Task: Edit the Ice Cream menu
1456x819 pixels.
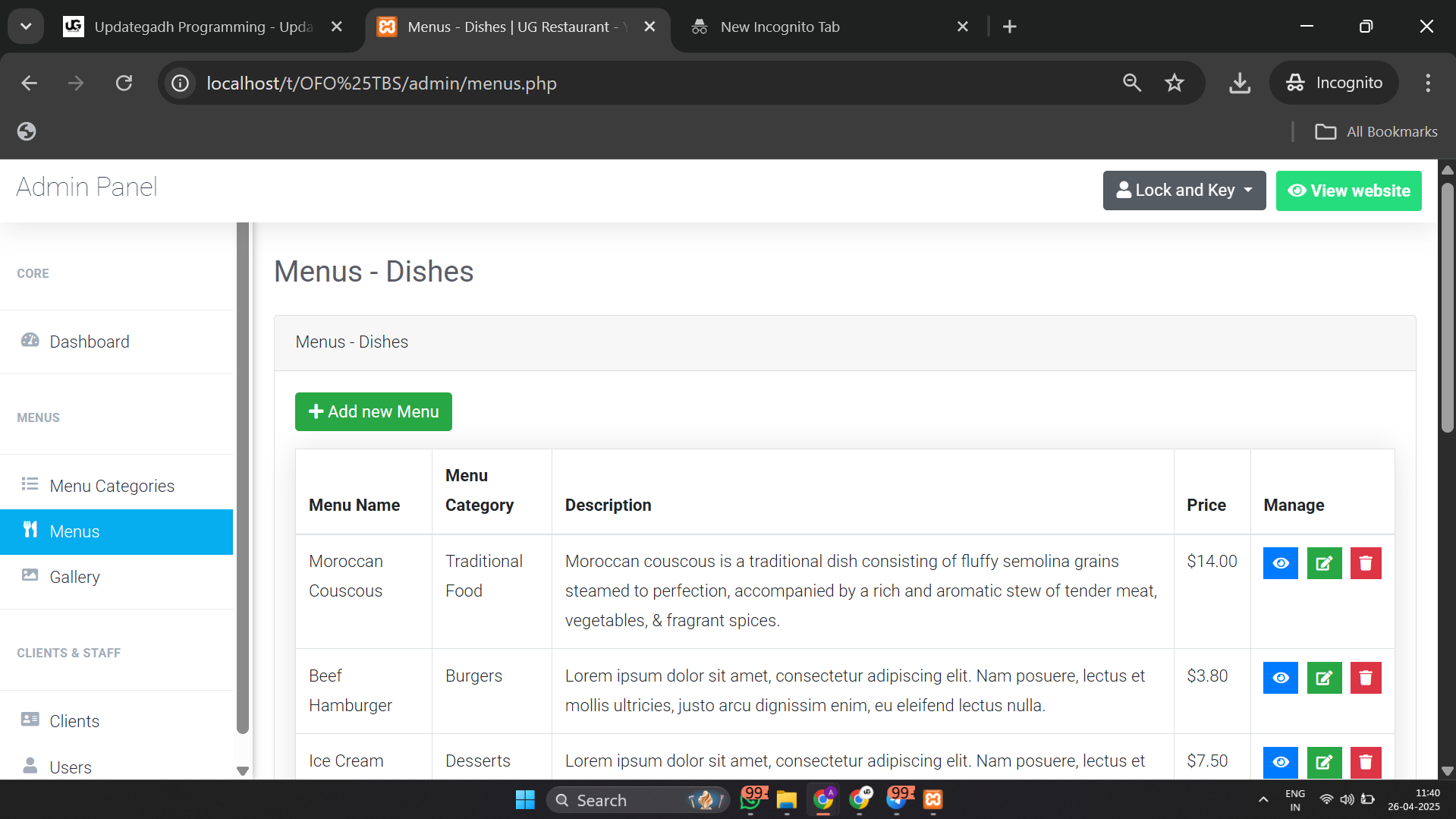Action: (x=1324, y=762)
